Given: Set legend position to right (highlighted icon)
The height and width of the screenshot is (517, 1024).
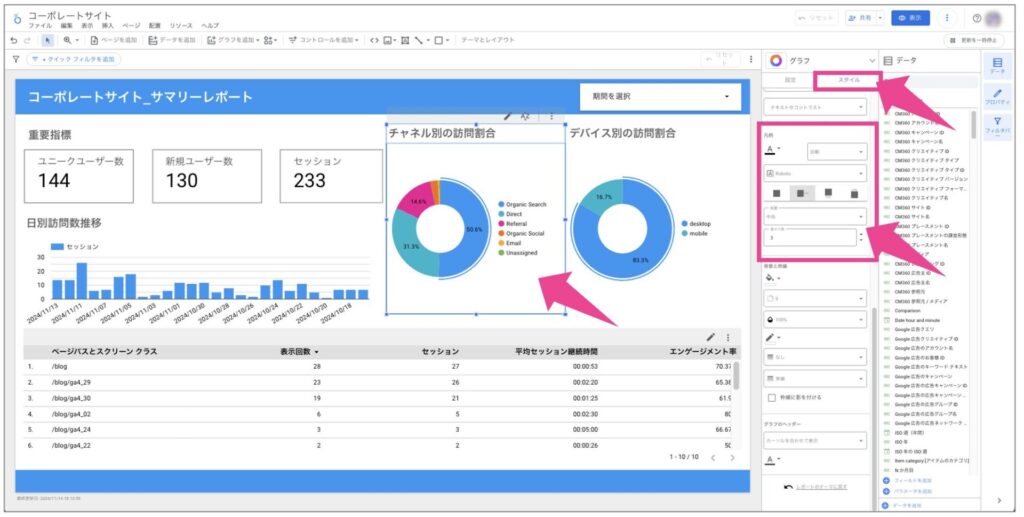Looking at the screenshot, I should point(802,194).
